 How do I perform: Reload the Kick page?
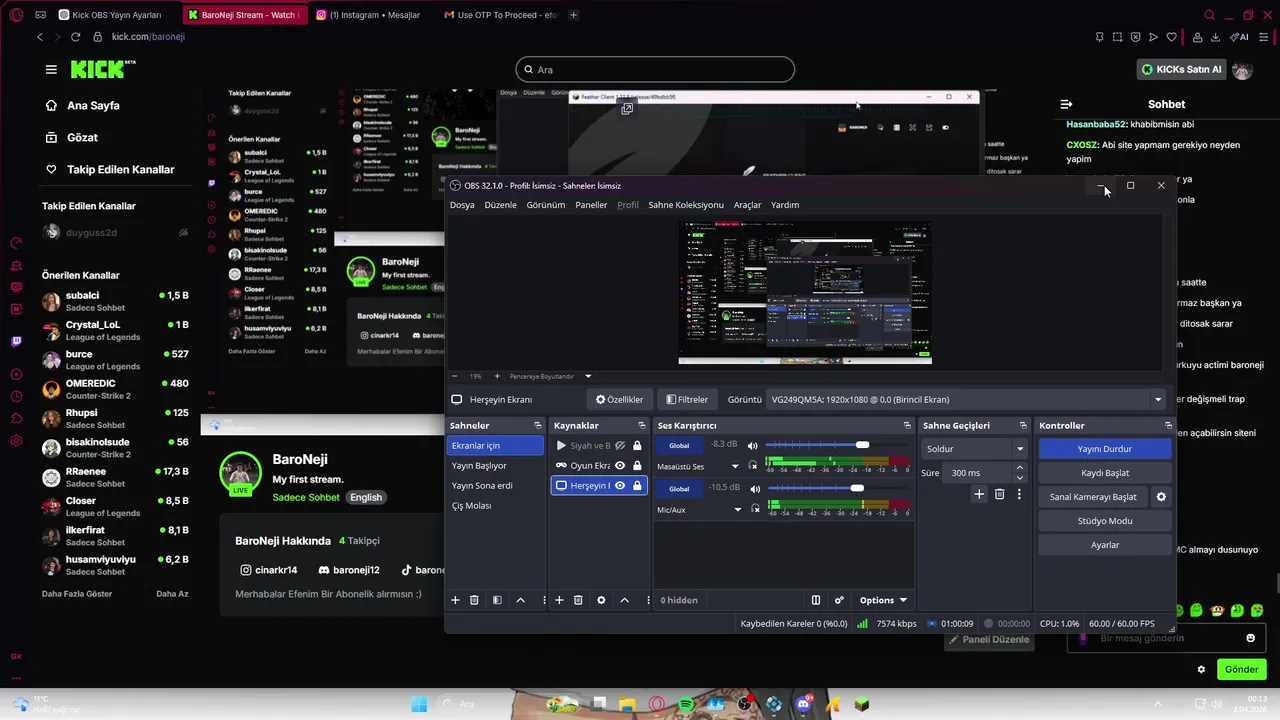(x=75, y=37)
